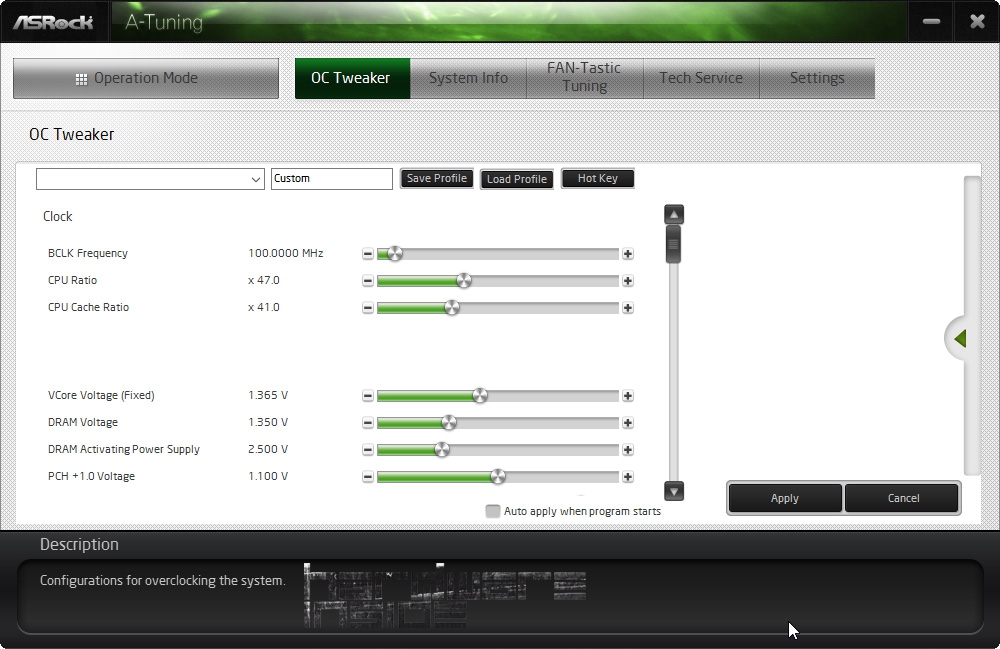Image resolution: width=1000 pixels, height=649 pixels.
Task: Click the Clock section heading
Action: [x=57, y=217]
